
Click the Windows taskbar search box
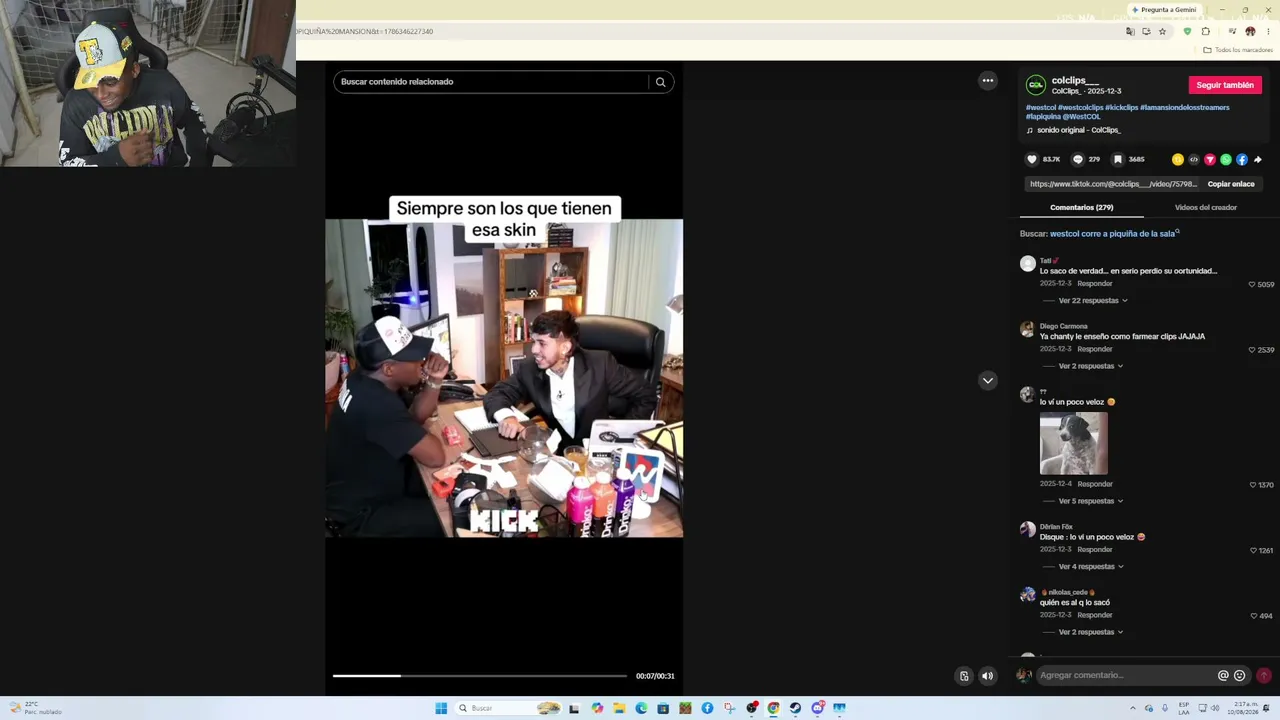(509, 708)
